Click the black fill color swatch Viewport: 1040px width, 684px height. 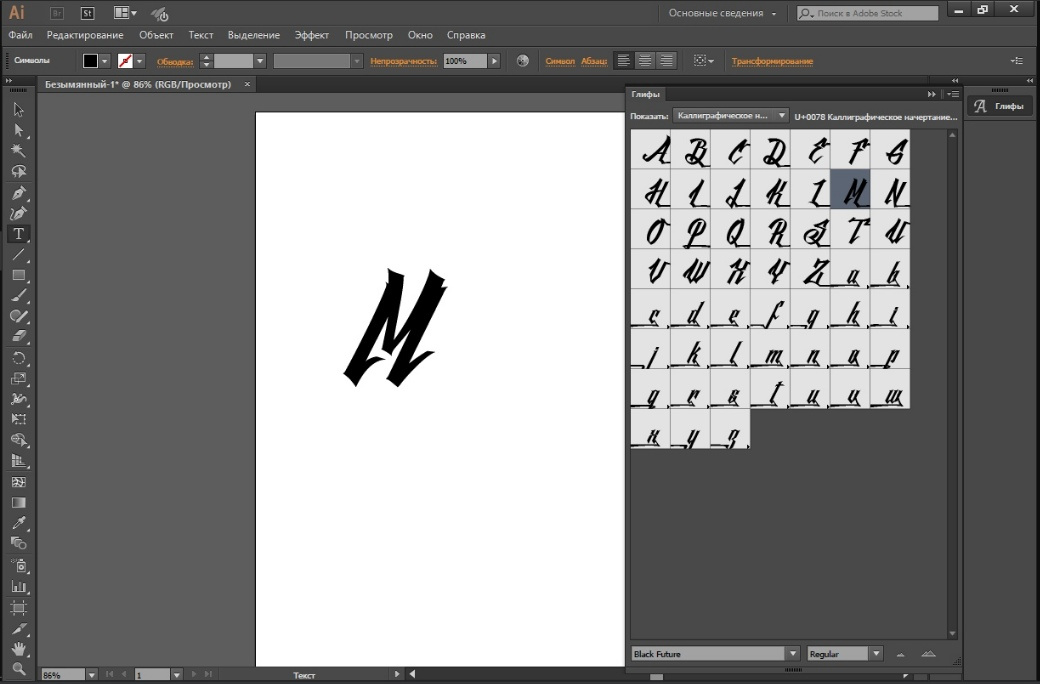90,61
